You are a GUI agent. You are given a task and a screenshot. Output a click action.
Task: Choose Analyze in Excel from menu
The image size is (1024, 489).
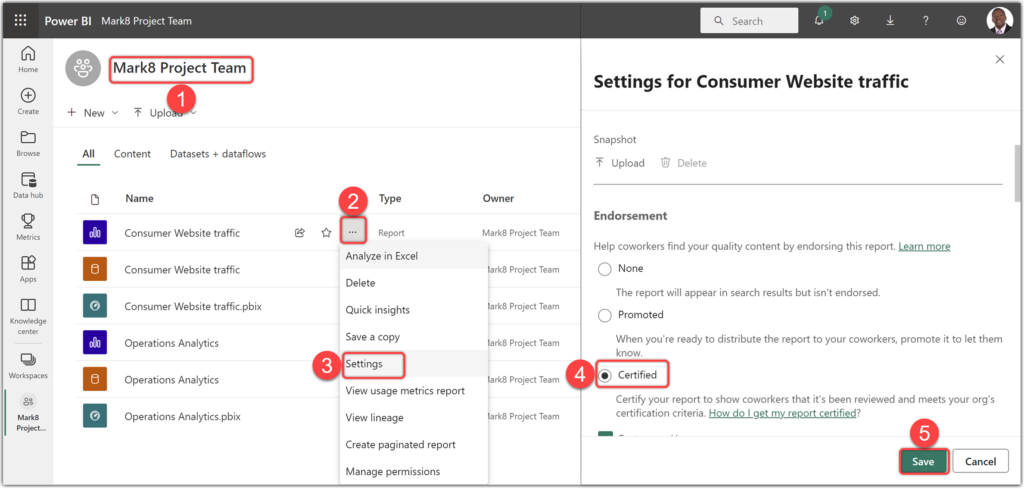pyautogui.click(x=413, y=256)
